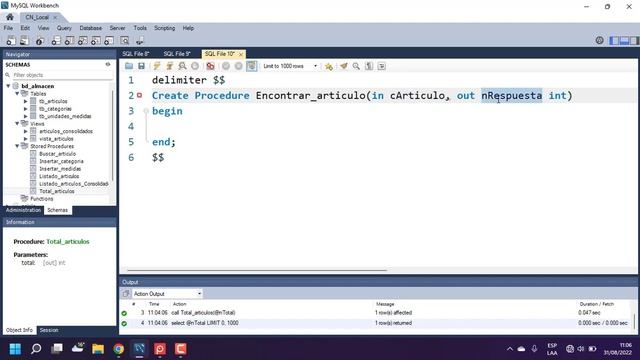Switch to SQL File 8 tab
640x360 pixels.
tap(136, 54)
